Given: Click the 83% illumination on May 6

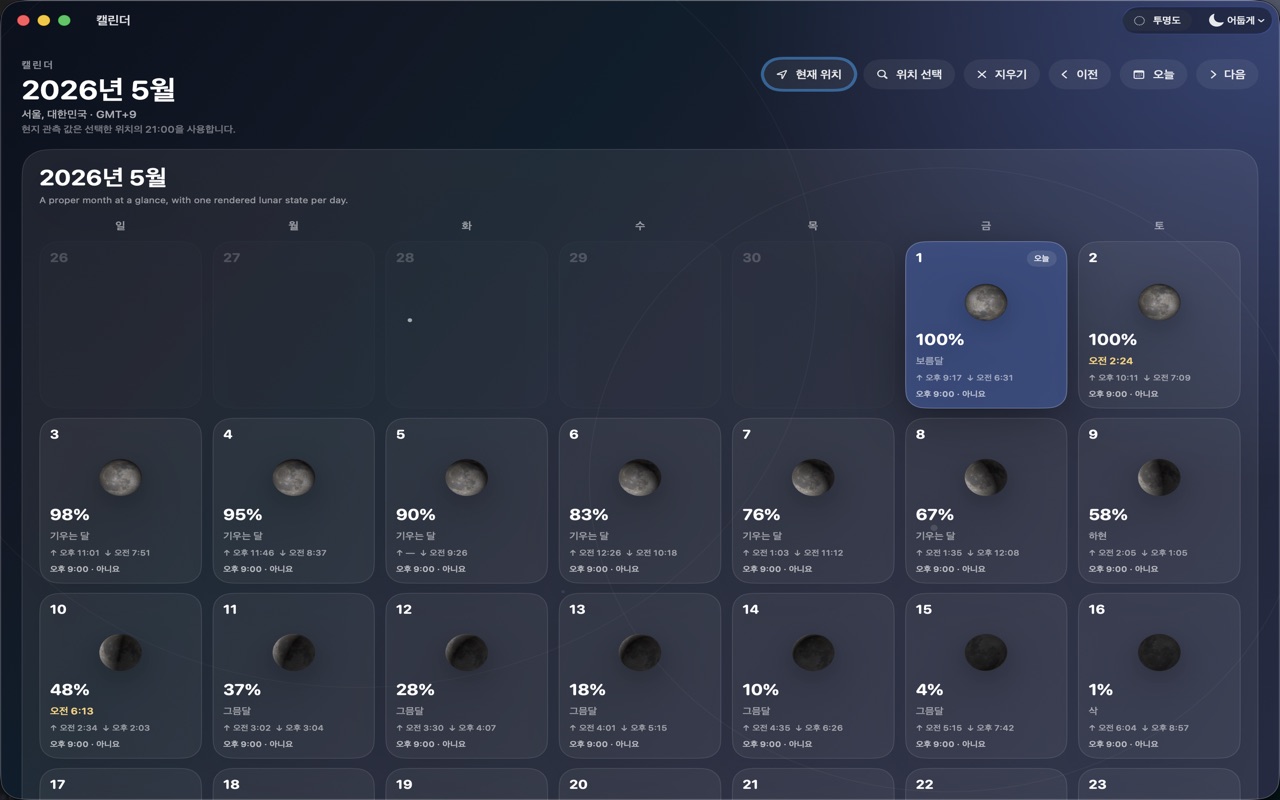Looking at the screenshot, I should (589, 515).
